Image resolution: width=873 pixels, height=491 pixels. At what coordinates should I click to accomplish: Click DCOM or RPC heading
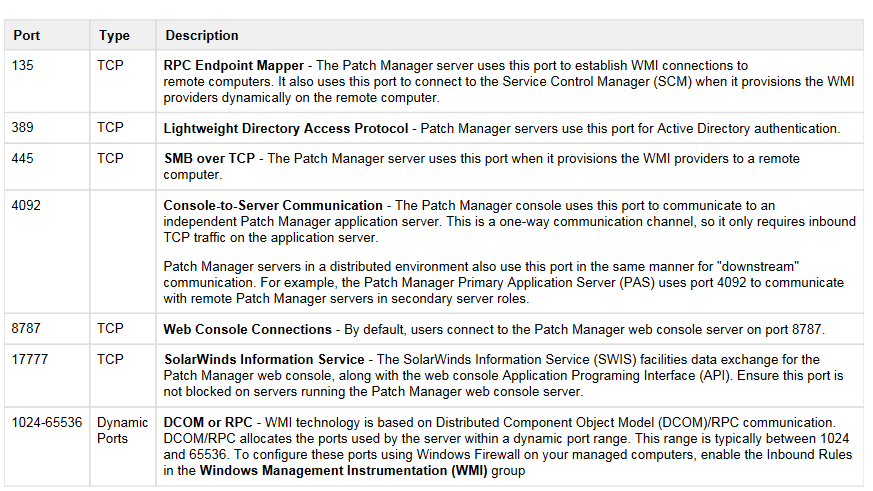(x=208, y=423)
